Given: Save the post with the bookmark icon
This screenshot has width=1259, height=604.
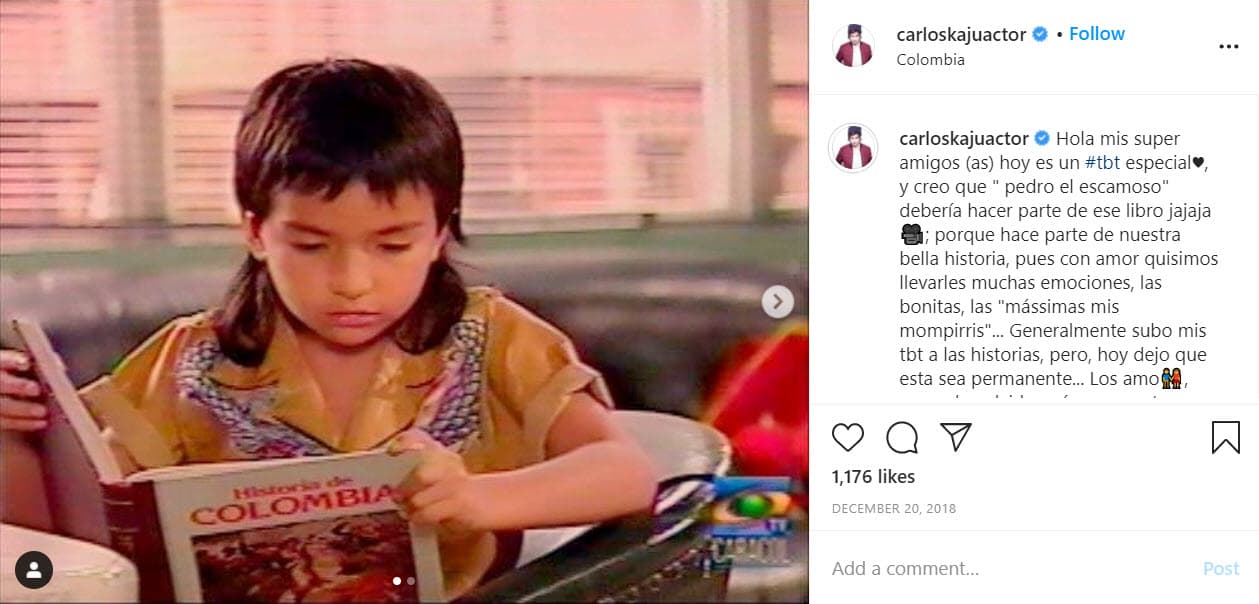Looking at the screenshot, I should click(x=1226, y=437).
